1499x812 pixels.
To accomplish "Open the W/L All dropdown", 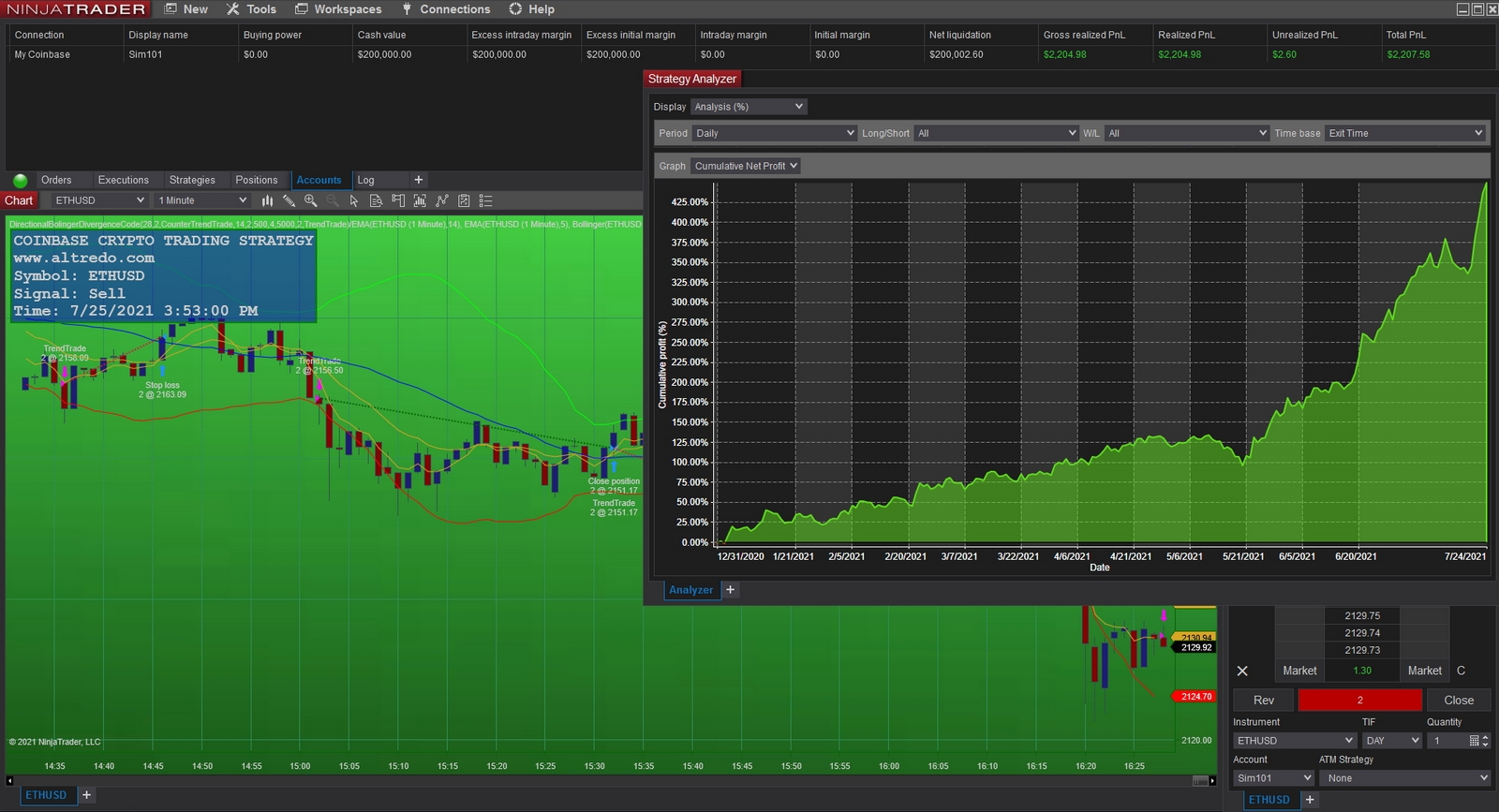I will click(x=1187, y=133).
